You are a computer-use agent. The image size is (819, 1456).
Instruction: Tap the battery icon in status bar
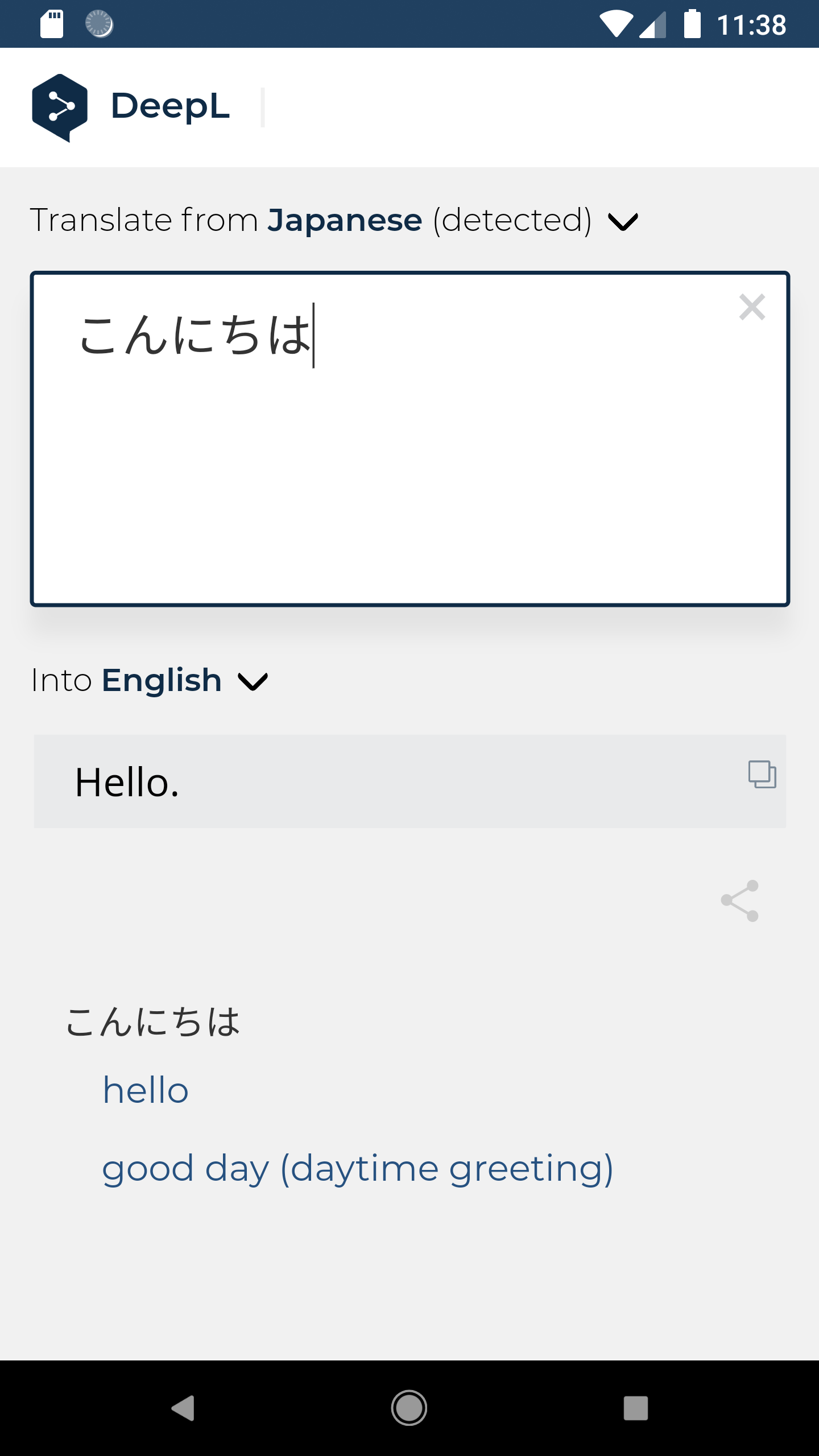coord(692,24)
